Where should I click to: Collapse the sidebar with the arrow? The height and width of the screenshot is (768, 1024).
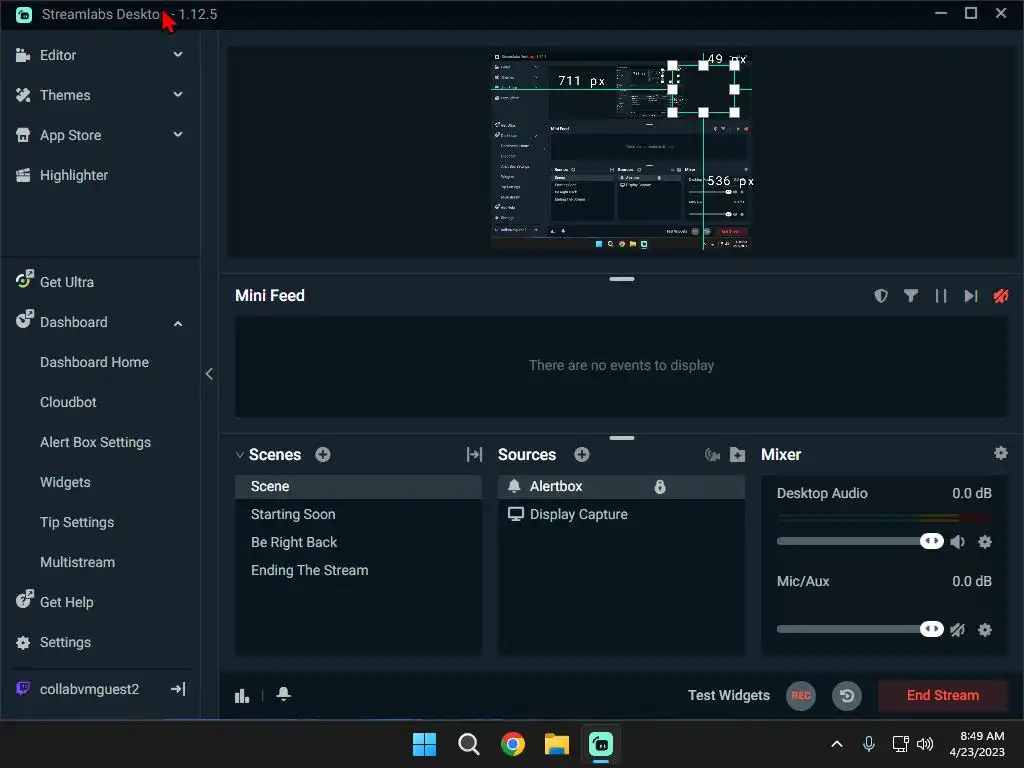pos(209,374)
